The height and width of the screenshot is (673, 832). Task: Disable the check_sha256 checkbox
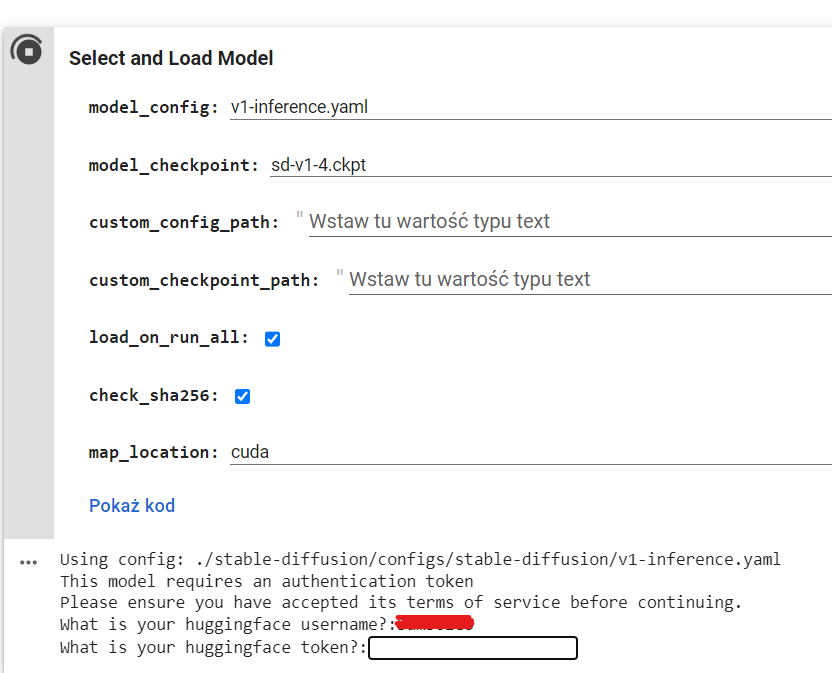point(242,396)
